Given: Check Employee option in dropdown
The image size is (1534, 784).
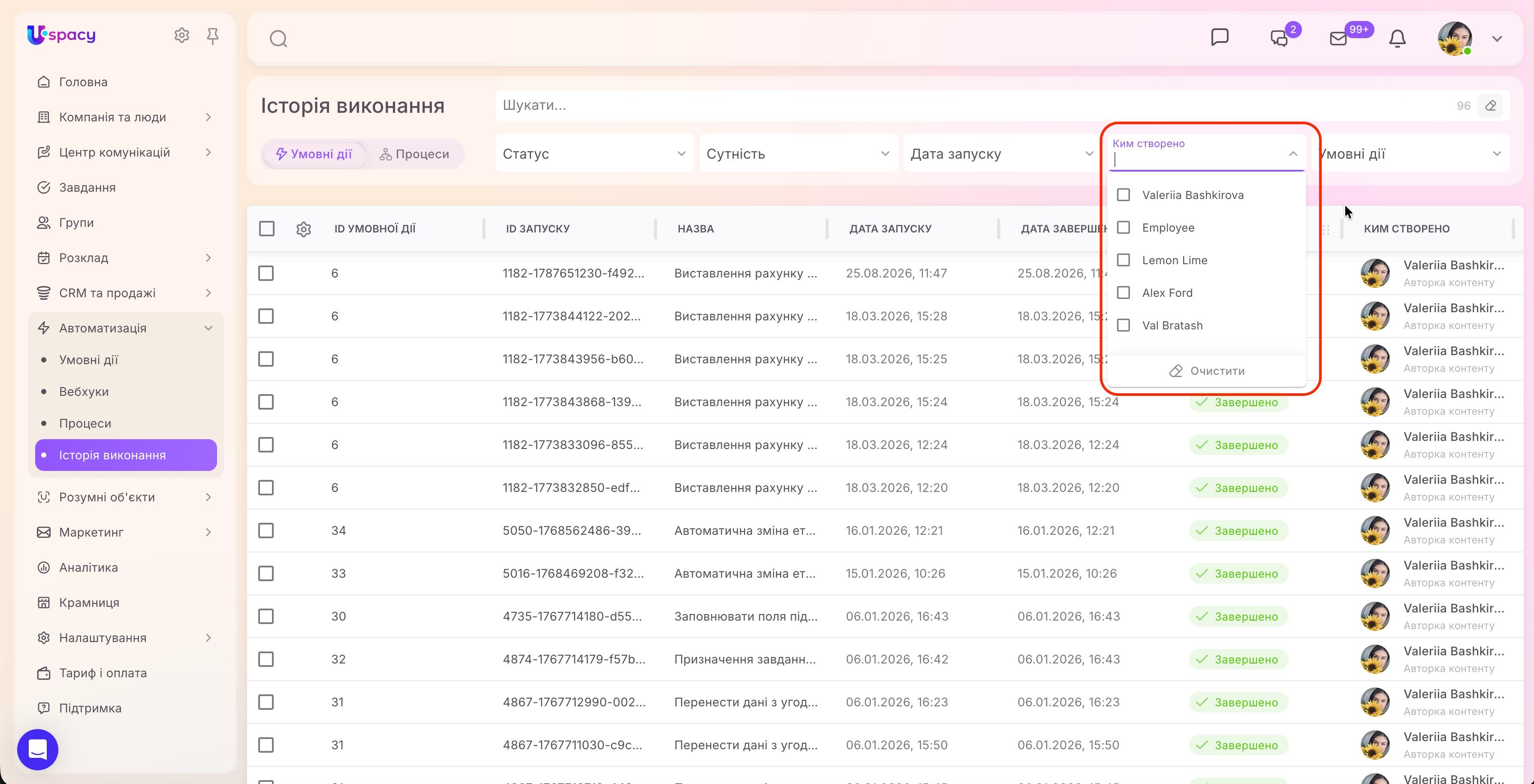Looking at the screenshot, I should pyautogui.click(x=1123, y=228).
